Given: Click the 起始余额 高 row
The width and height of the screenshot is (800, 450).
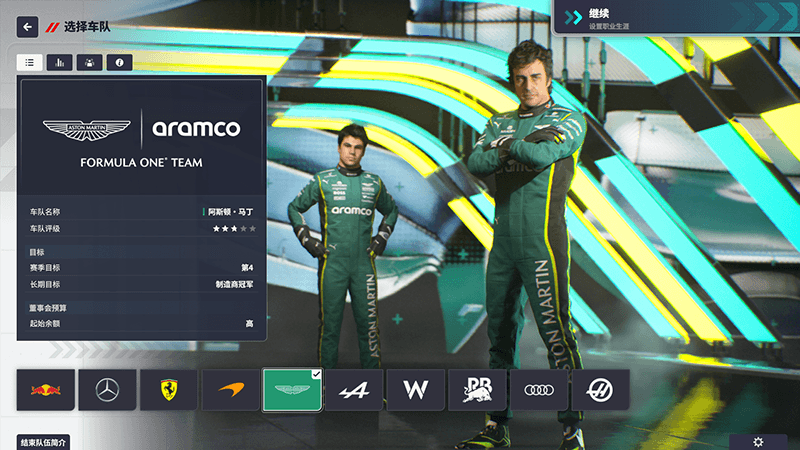Looking at the screenshot, I should tap(142, 323).
